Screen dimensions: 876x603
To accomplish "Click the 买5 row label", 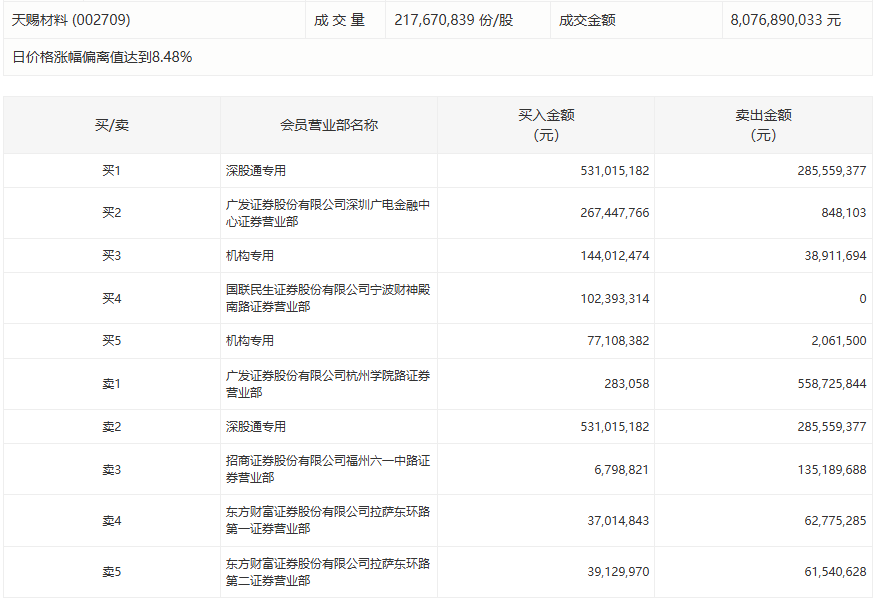I will pyautogui.click(x=111, y=341).
